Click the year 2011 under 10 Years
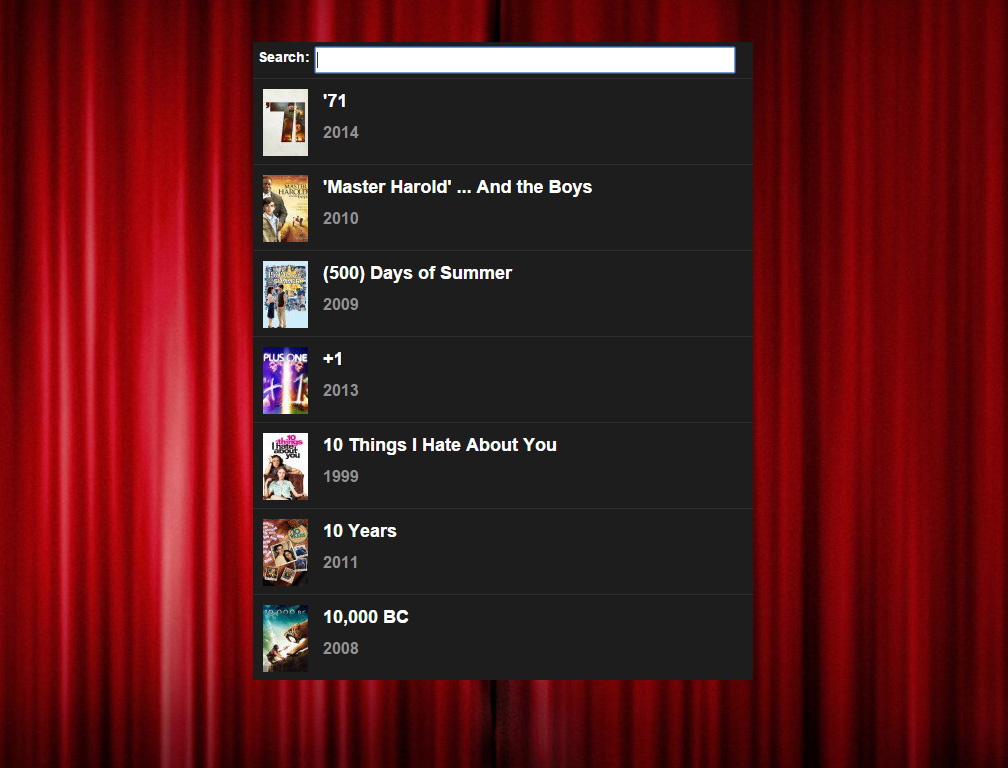Screen dimensions: 1008x768 [x=340, y=562]
